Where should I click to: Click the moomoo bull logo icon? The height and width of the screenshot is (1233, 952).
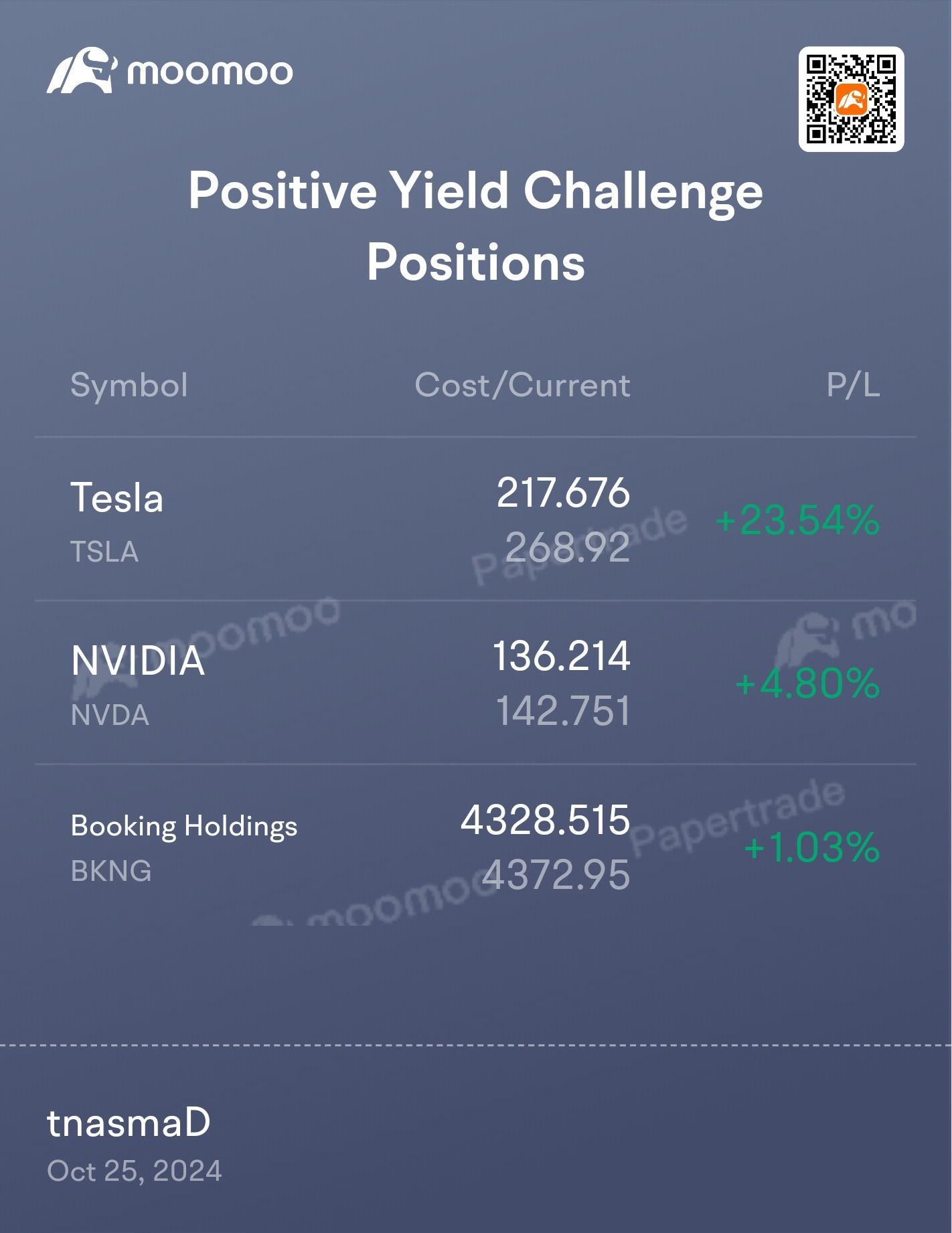click(x=82, y=70)
